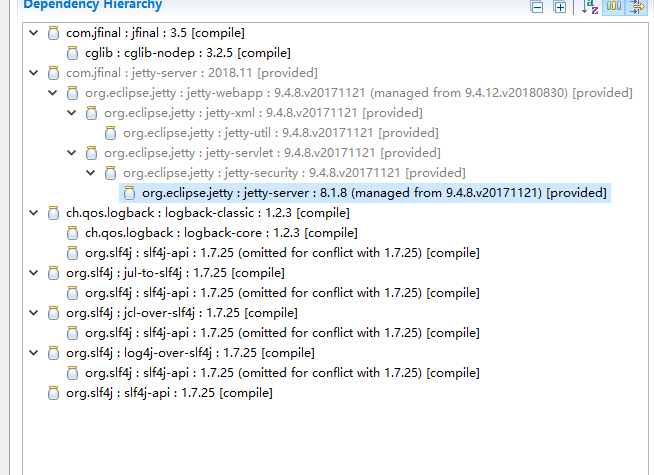
Task: Click the Collapse All toolbar icon
Action: click(x=537, y=7)
